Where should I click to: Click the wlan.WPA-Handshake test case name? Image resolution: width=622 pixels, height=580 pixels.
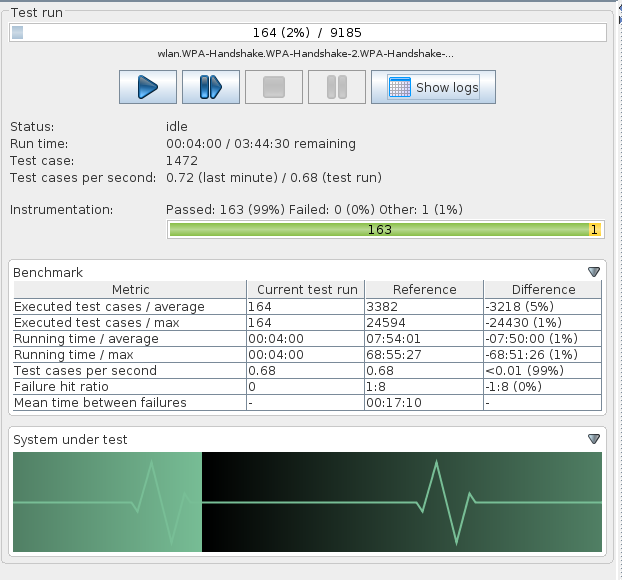tap(305, 54)
